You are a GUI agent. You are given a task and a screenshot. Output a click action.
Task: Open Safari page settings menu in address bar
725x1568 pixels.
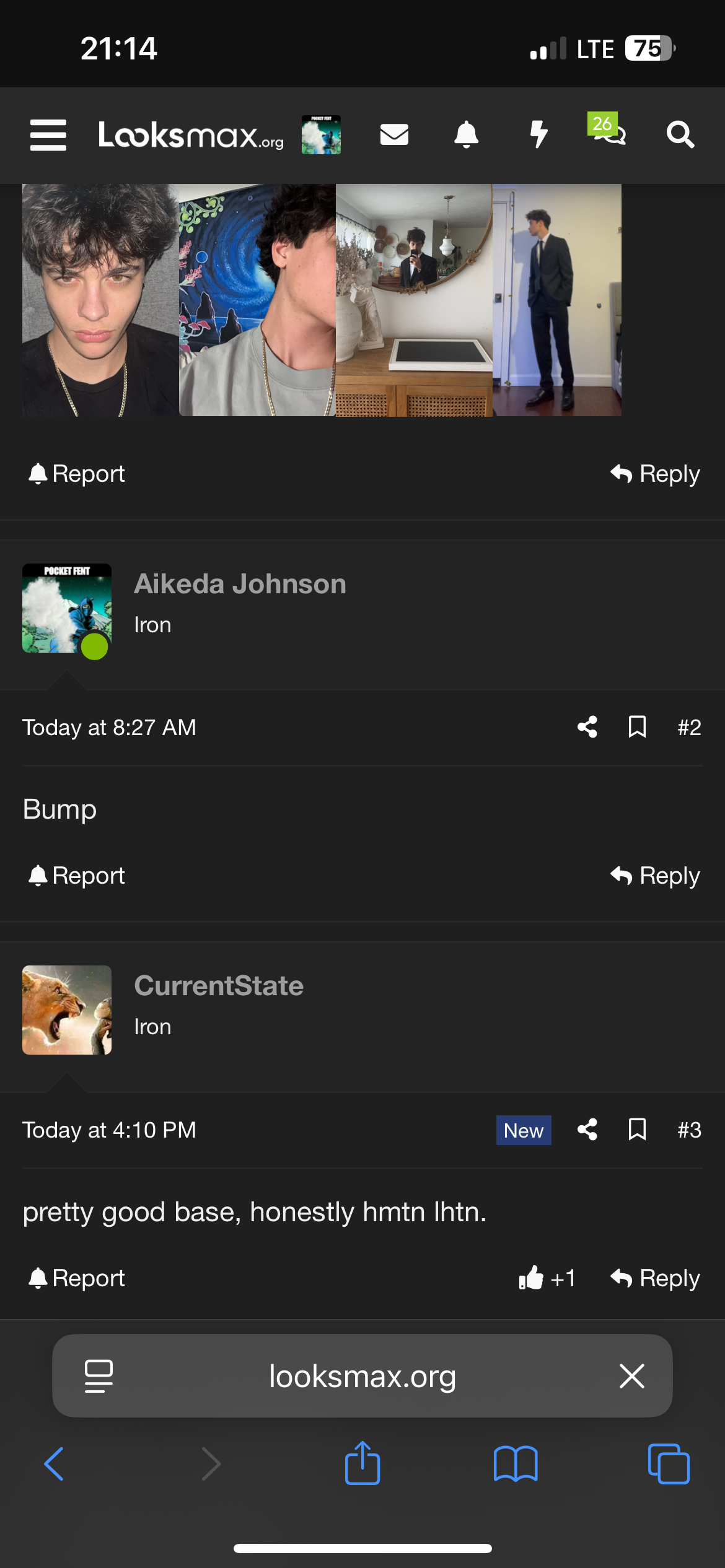tap(99, 1376)
